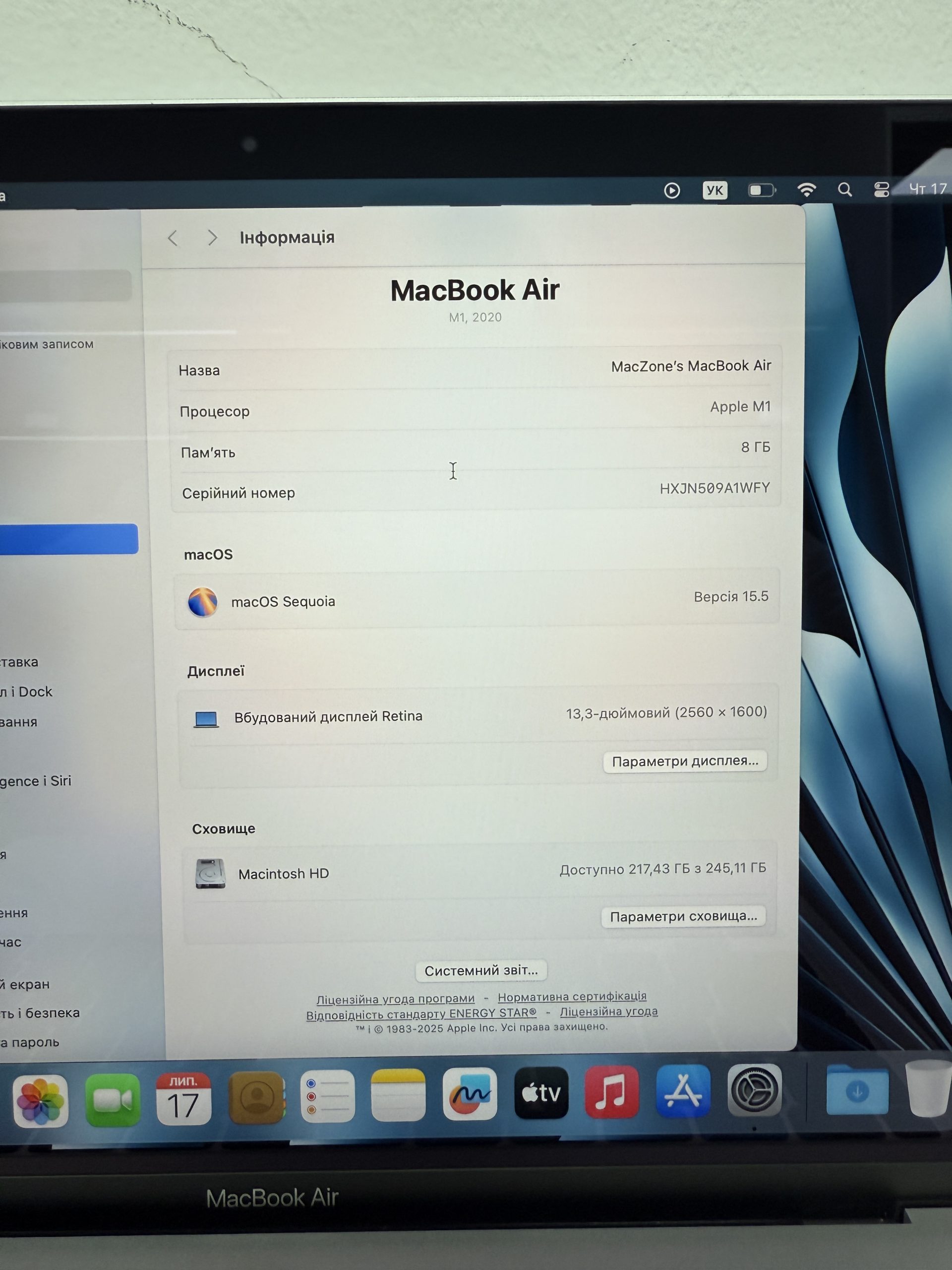This screenshot has height=1270, width=952.
Task: Open Параметри сховища button
Action: pyautogui.click(x=683, y=916)
